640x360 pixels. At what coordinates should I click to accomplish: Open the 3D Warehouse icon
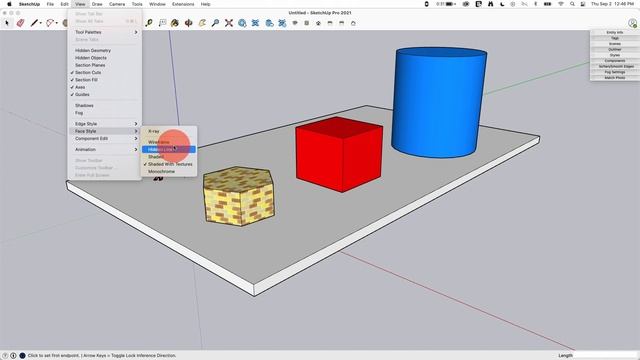click(x=242, y=23)
